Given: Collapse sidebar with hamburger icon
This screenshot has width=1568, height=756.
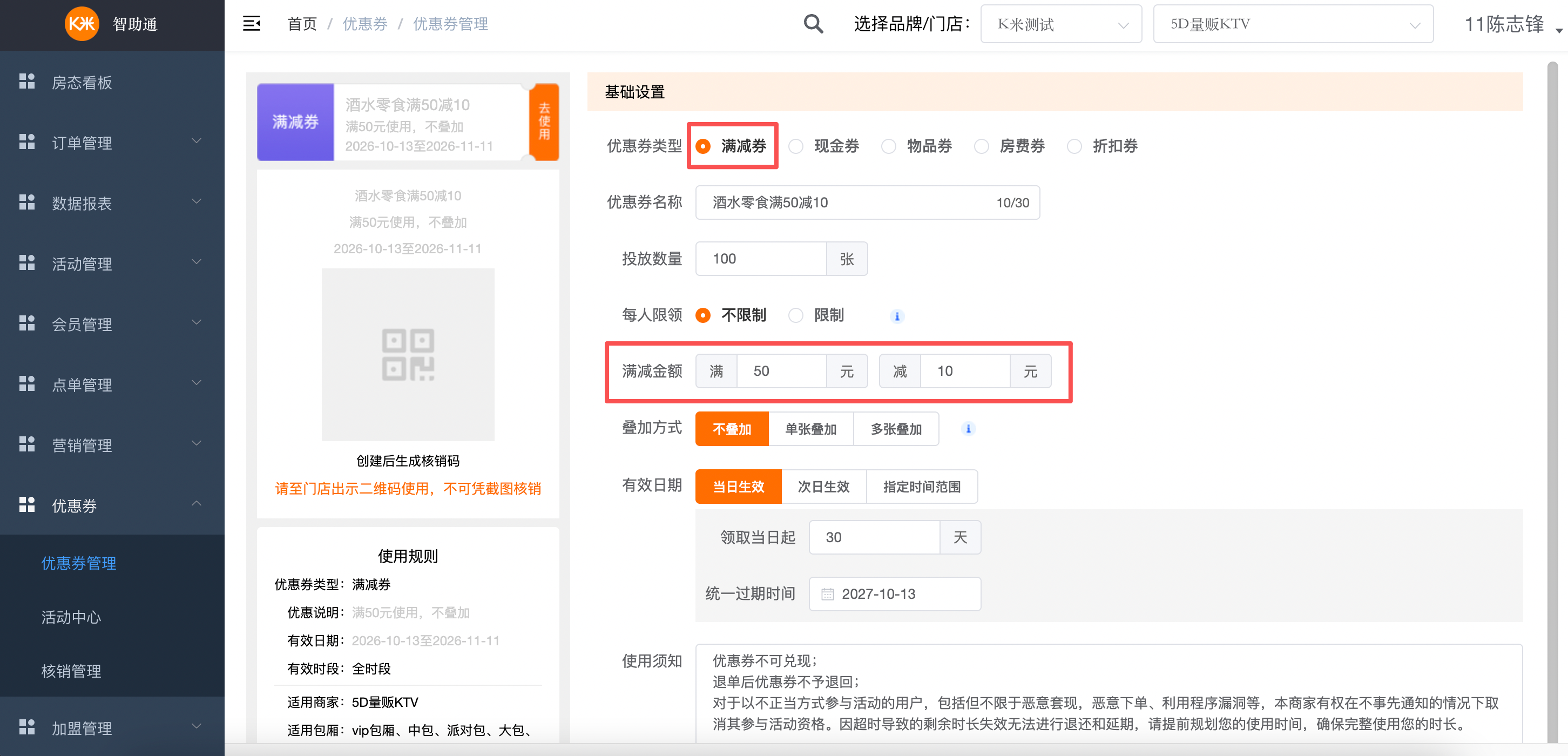Looking at the screenshot, I should (x=252, y=24).
